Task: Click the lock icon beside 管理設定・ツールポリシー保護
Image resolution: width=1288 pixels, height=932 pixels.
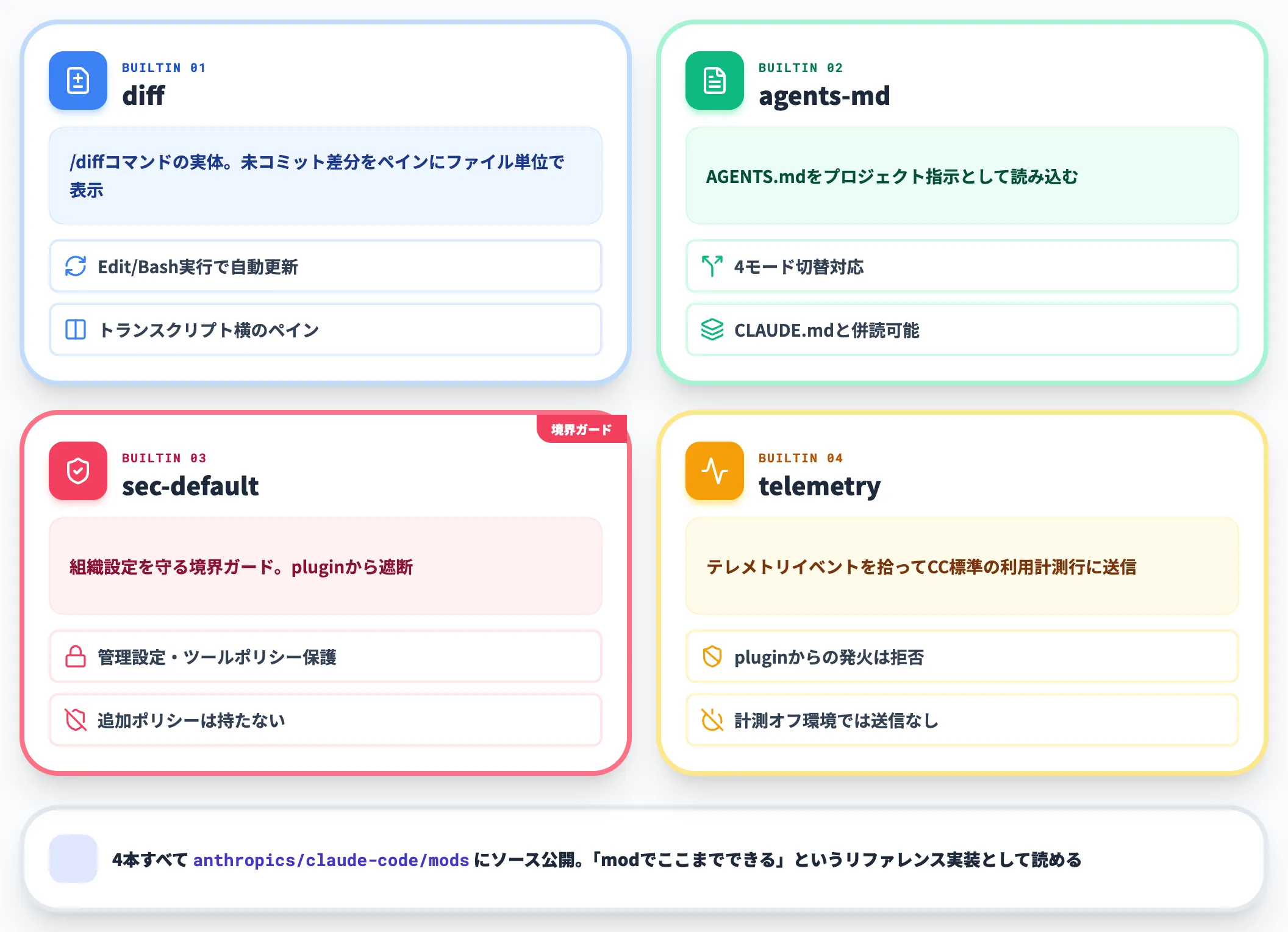Action: pyautogui.click(x=76, y=656)
